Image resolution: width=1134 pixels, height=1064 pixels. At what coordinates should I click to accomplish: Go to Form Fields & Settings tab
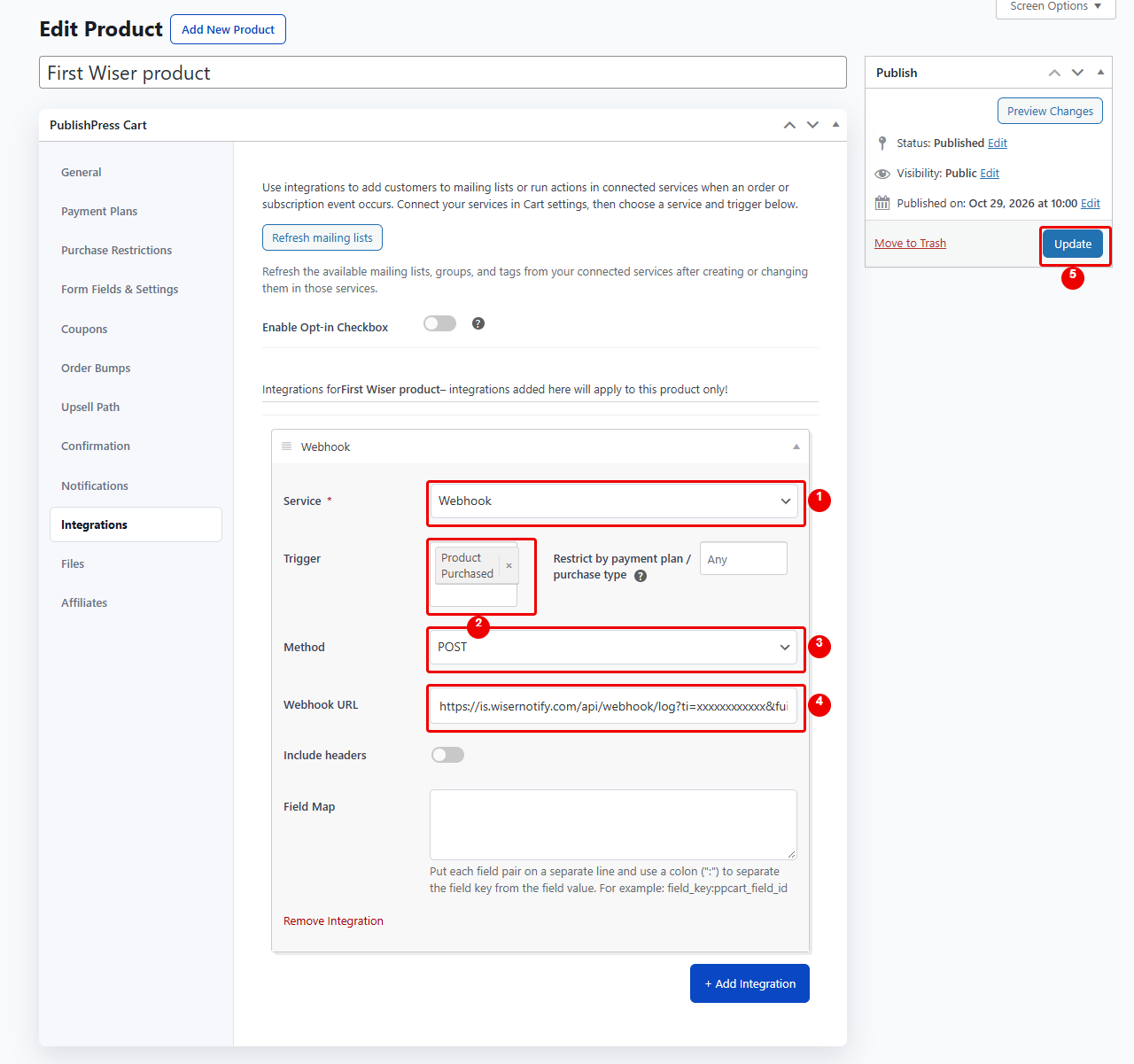tap(120, 289)
